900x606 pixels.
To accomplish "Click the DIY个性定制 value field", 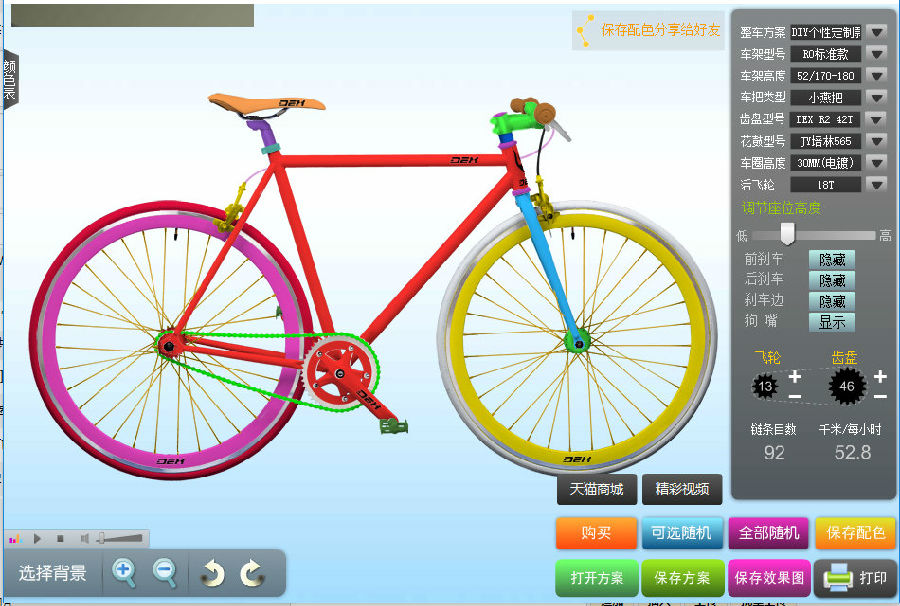I will click(x=826, y=32).
